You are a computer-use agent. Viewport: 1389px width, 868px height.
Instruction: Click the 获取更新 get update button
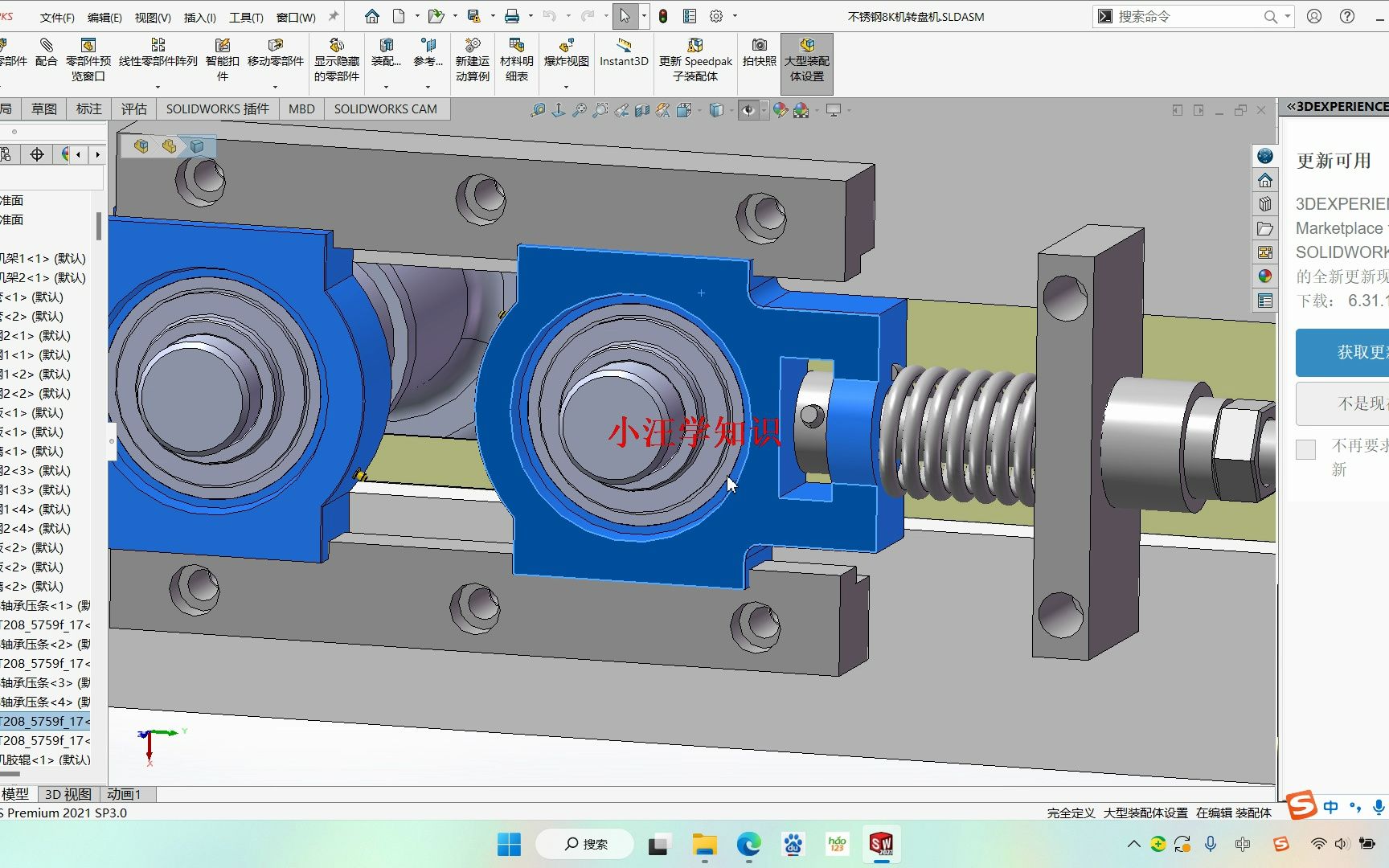[1342, 352]
